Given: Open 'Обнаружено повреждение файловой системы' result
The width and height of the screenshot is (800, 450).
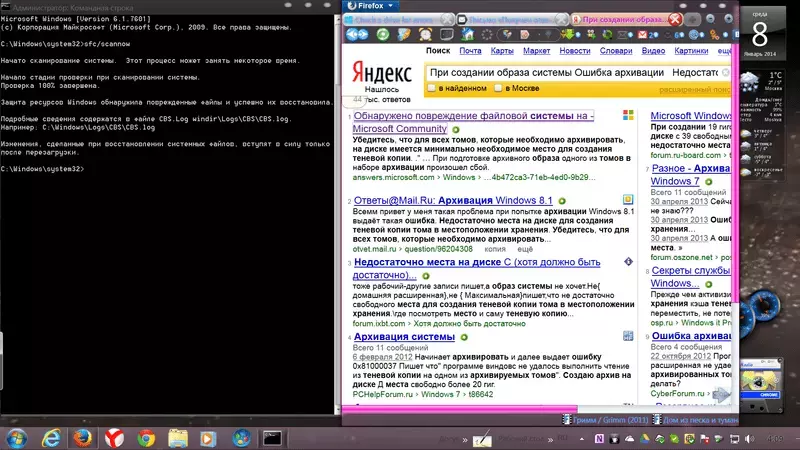Looking at the screenshot, I should [x=473, y=122].
